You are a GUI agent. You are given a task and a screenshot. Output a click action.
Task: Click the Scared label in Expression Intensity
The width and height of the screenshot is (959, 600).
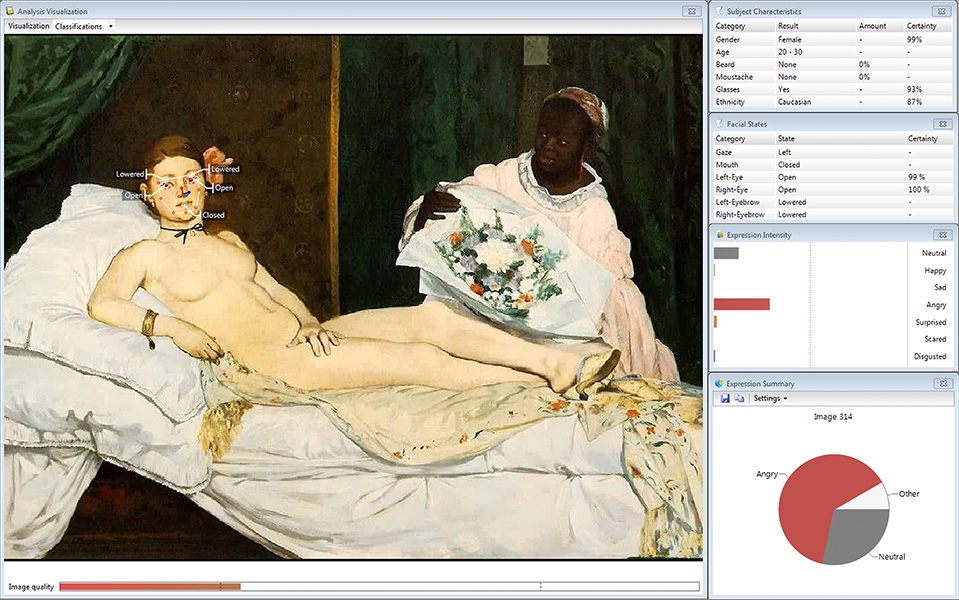point(935,339)
